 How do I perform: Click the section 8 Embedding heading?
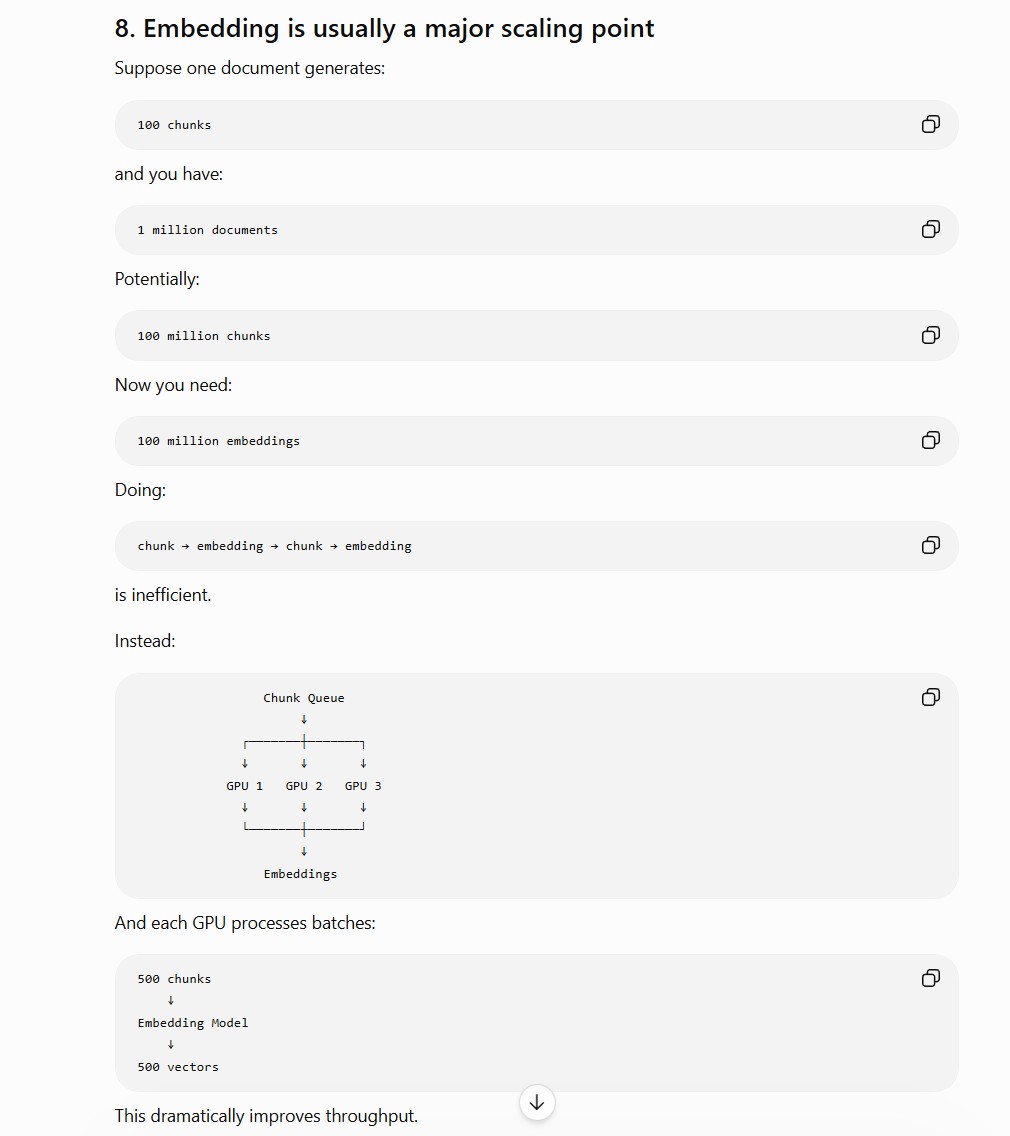[x=384, y=28]
